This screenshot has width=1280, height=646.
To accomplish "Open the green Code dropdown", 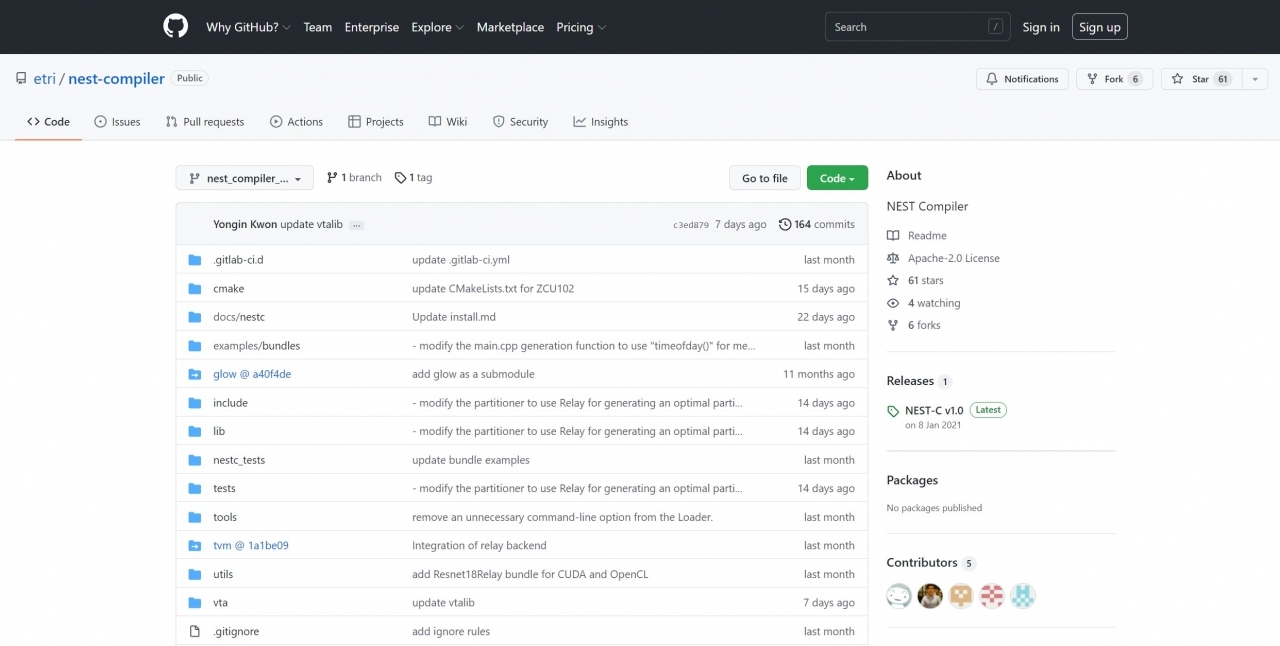I will coord(837,178).
